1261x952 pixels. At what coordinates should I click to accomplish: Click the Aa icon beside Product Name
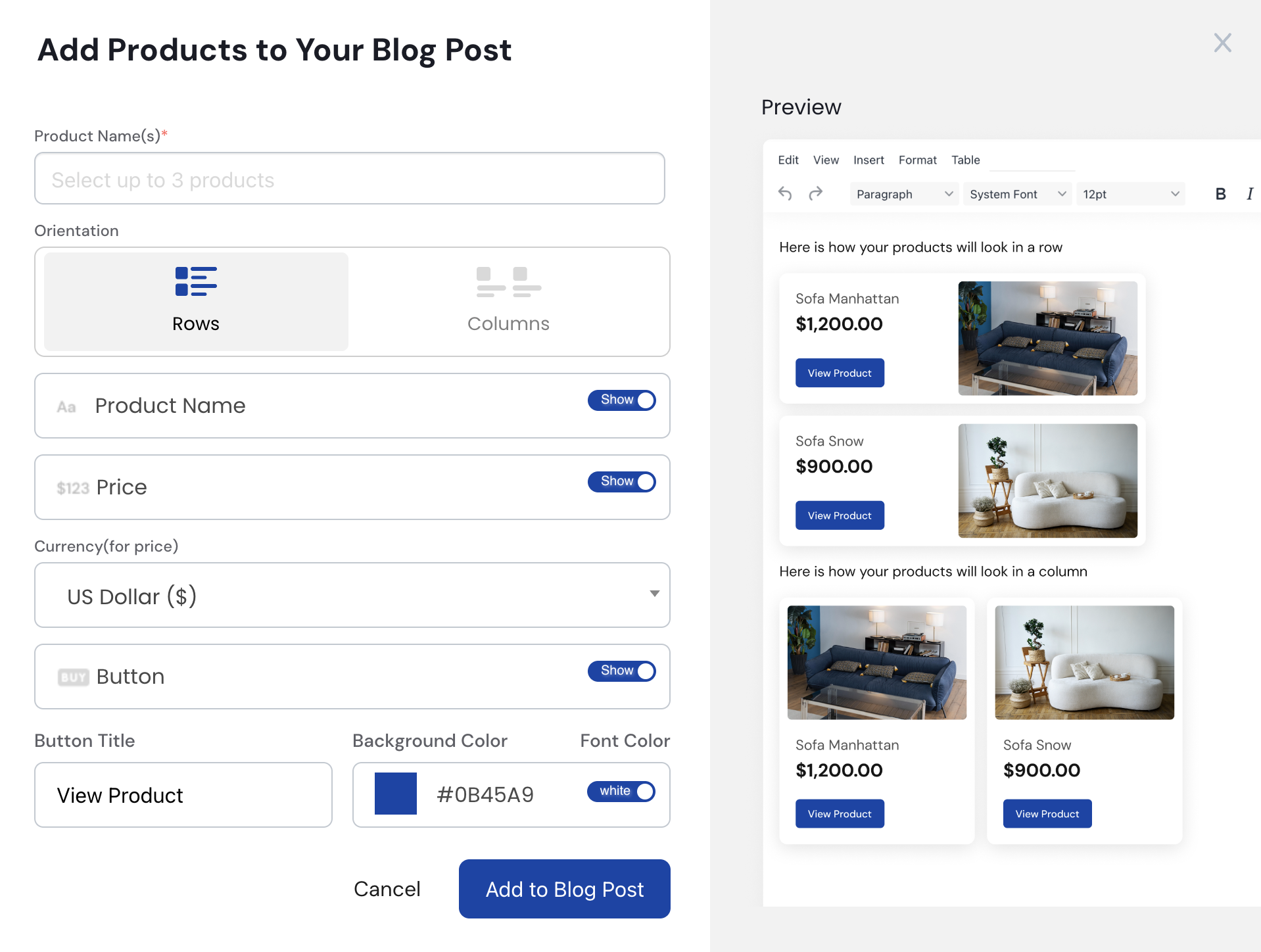pos(66,407)
